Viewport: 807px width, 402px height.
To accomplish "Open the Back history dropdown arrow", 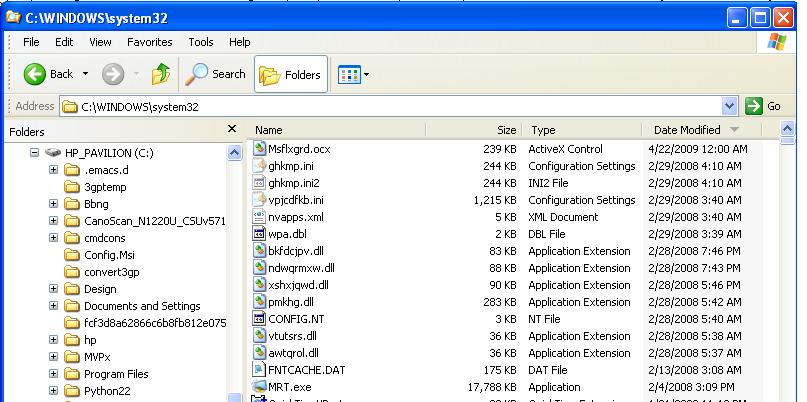I will coord(85,74).
